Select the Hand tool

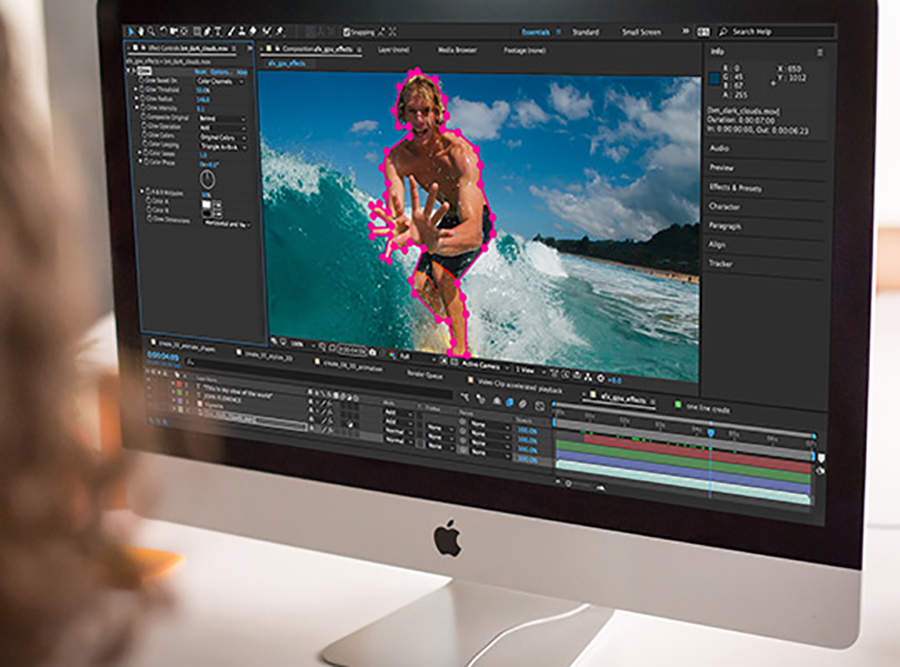point(141,31)
